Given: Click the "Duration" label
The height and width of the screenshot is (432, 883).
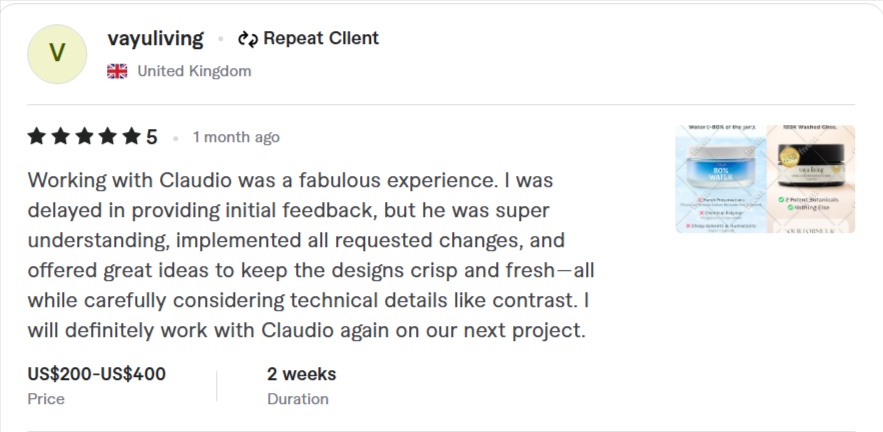Looking at the screenshot, I should (x=297, y=399).
